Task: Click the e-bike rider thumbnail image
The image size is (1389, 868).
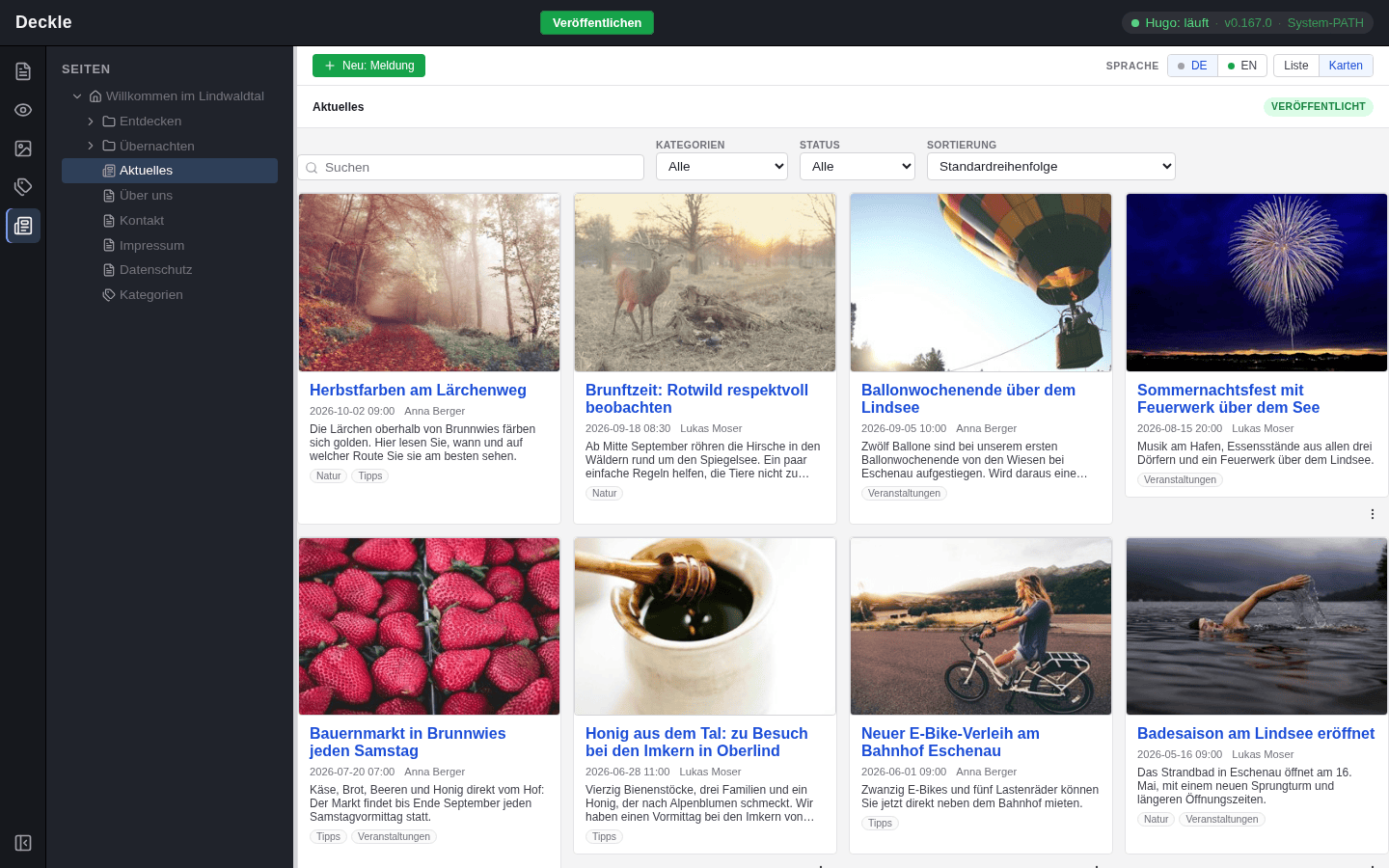Action: [x=981, y=626]
